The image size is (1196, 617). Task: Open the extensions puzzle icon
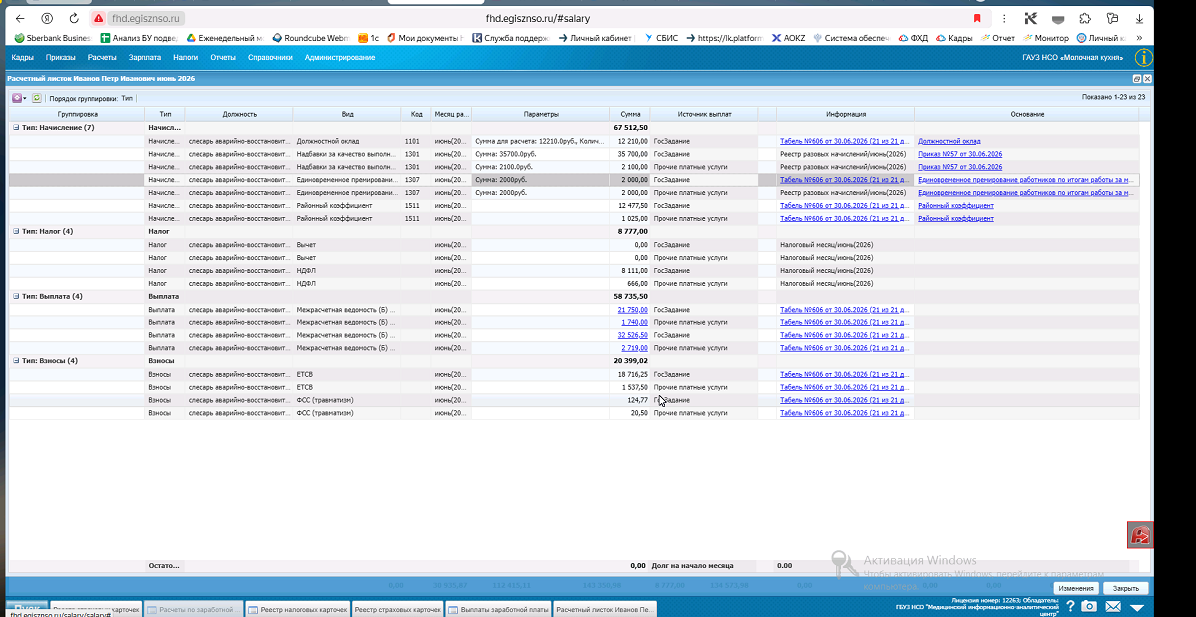1085,18
